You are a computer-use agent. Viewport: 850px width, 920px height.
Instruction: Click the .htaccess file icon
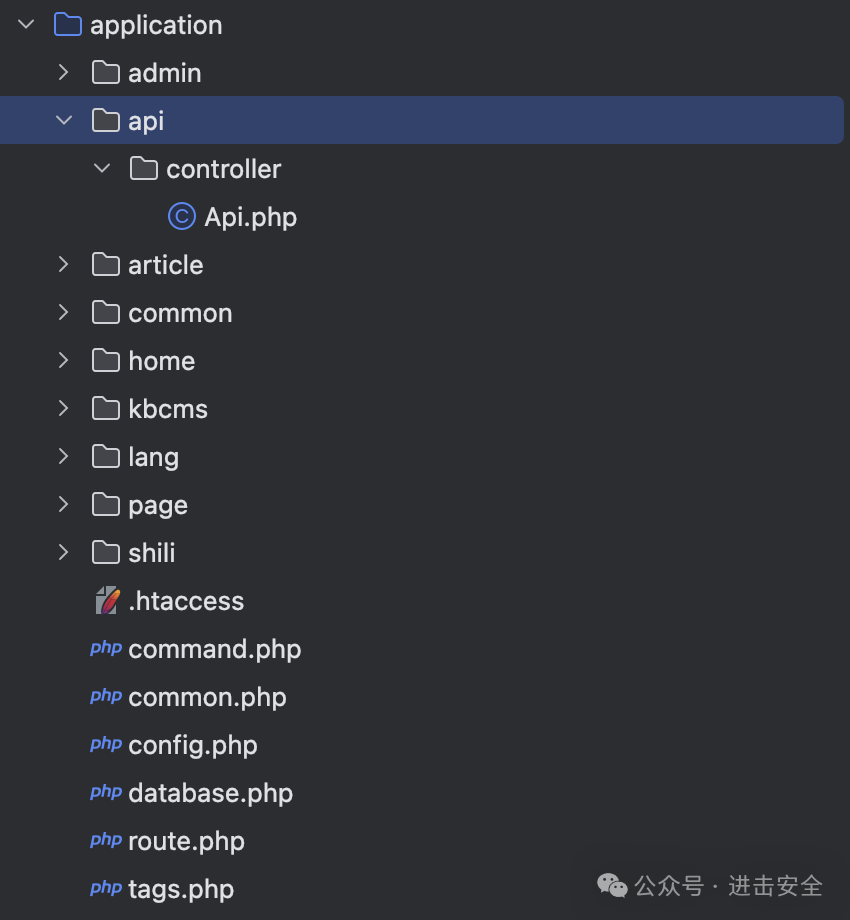click(x=106, y=601)
